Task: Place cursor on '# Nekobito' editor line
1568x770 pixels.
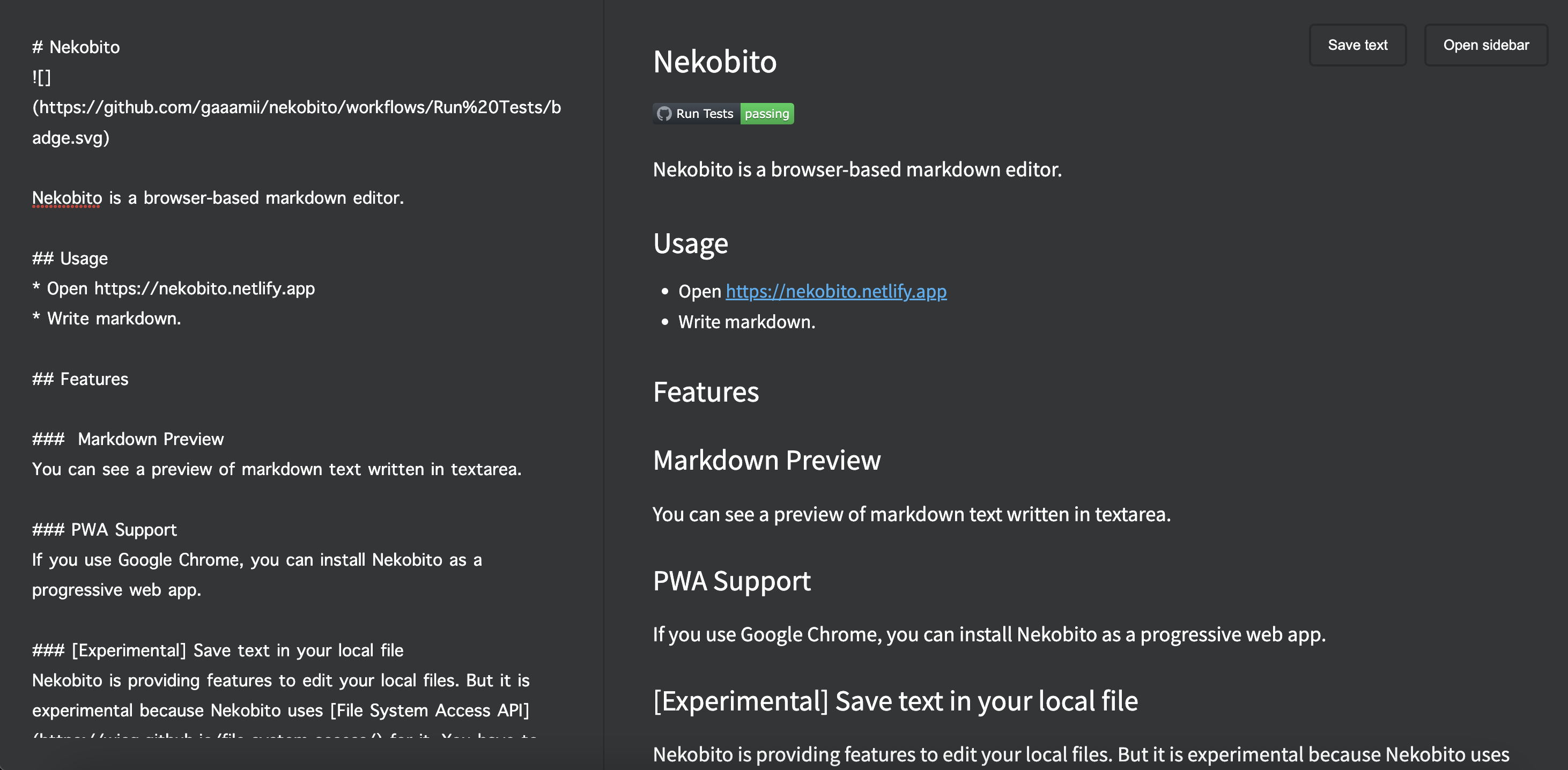Action: (76, 48)
